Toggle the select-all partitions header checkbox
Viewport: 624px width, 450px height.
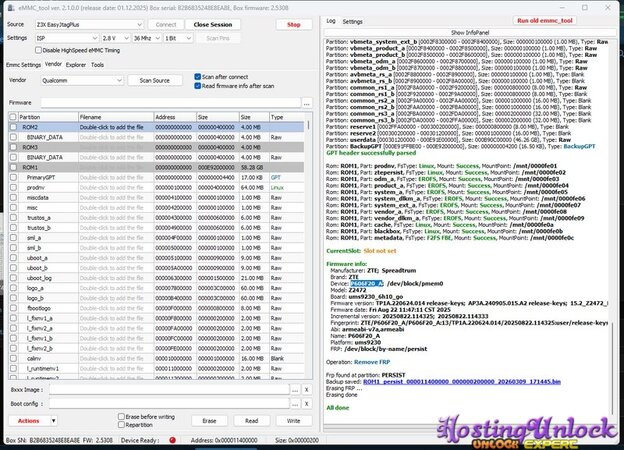click(12, 117)
